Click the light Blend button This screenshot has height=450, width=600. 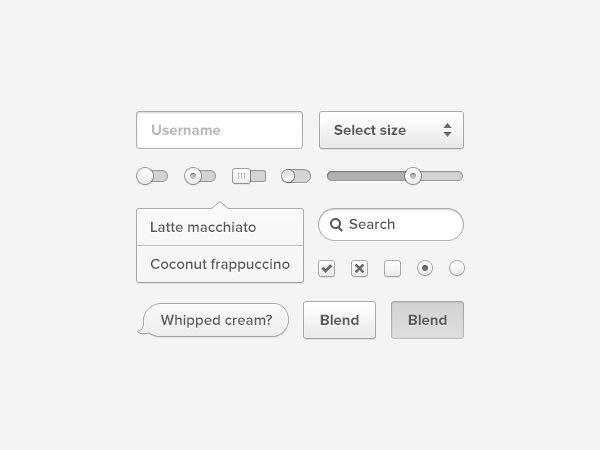pos(339,320)
